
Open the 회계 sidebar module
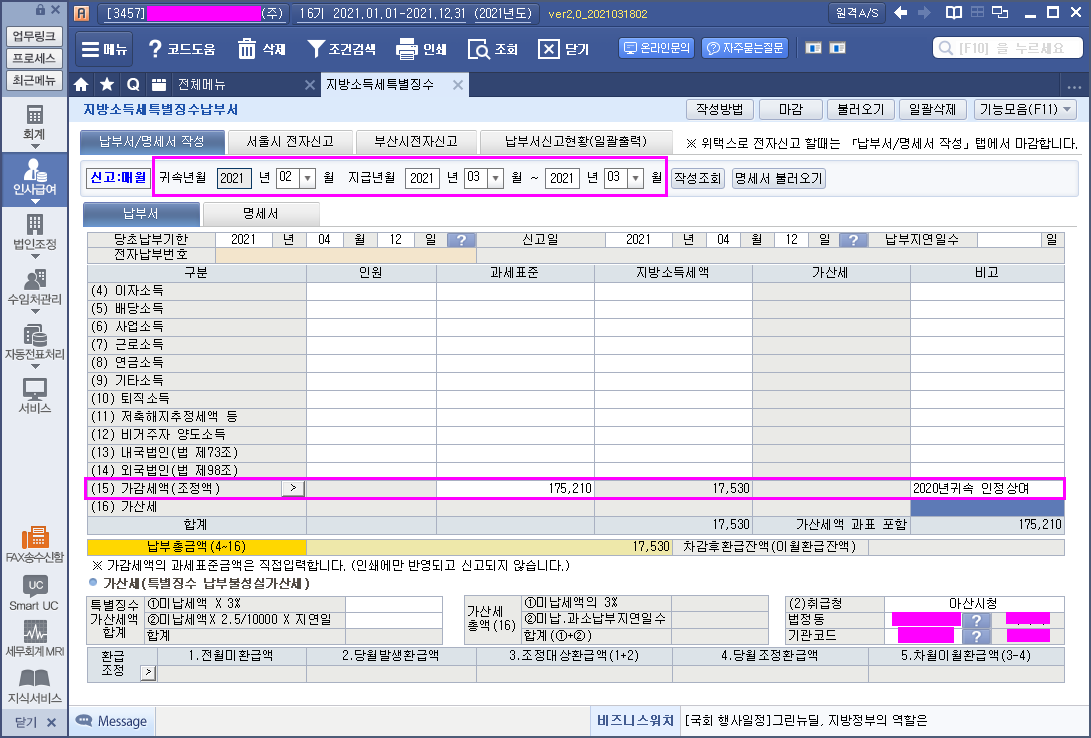(34, 123)
